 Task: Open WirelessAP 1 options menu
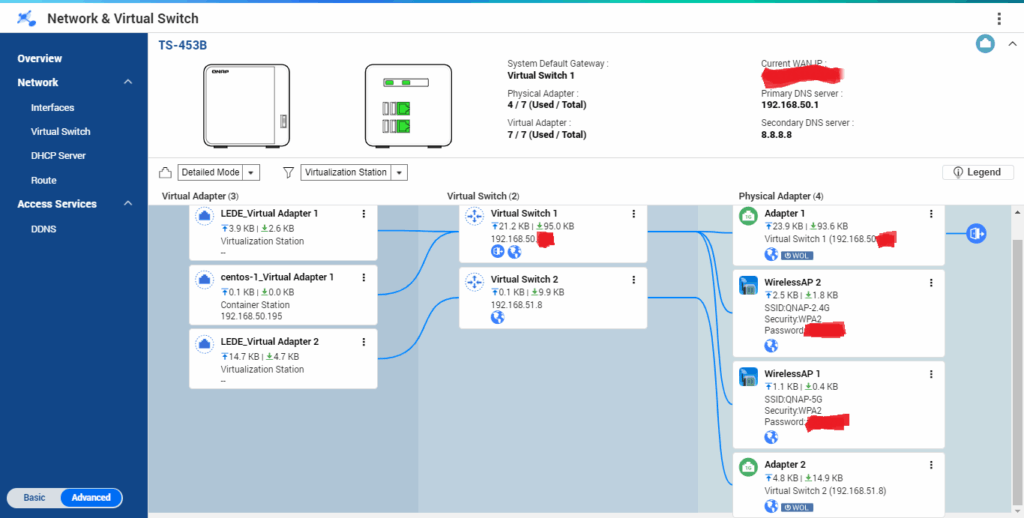tap(931, 374)
